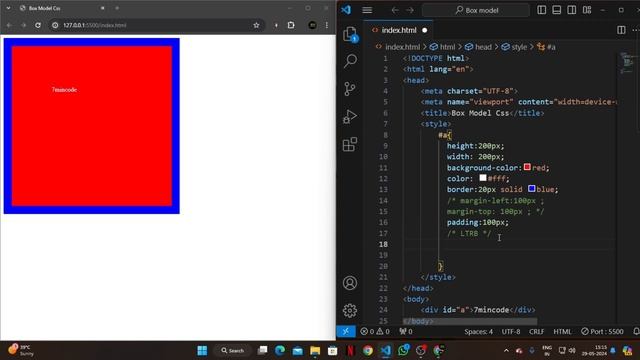Viewport: 640px width, 360px height.
Task: Bookmark this page with the star icon
Action: (x=256, y=25)
